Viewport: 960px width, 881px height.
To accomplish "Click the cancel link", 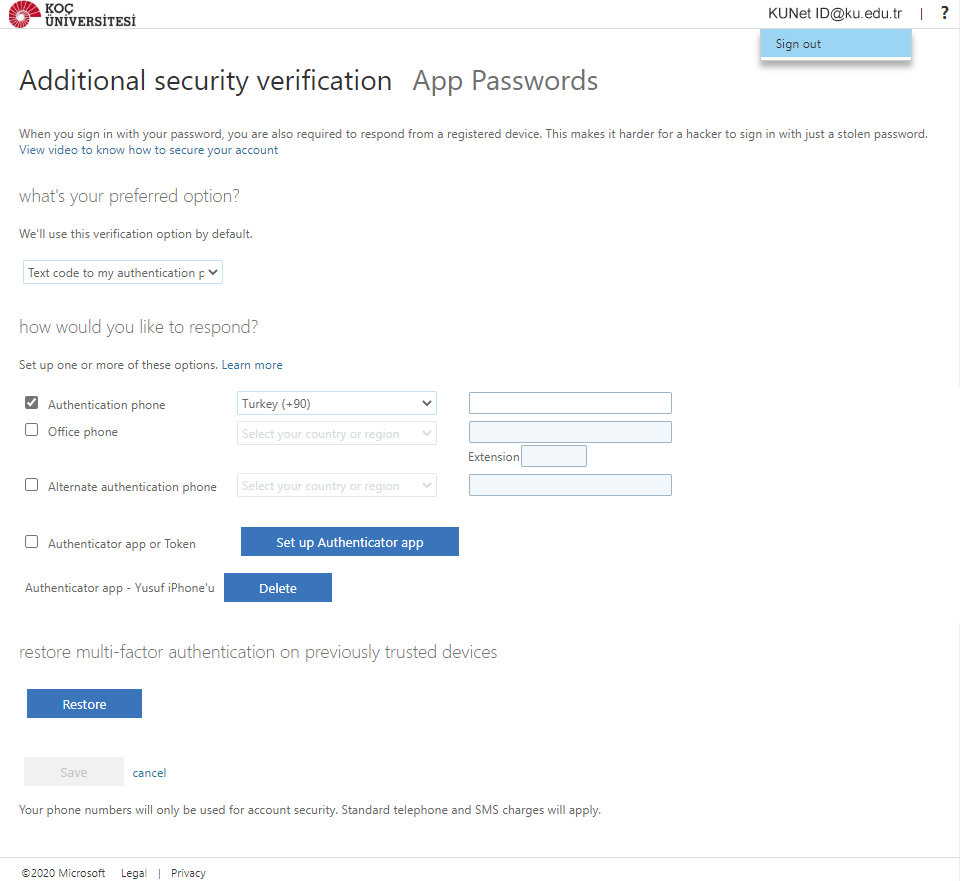I will [x=149, y=773].
